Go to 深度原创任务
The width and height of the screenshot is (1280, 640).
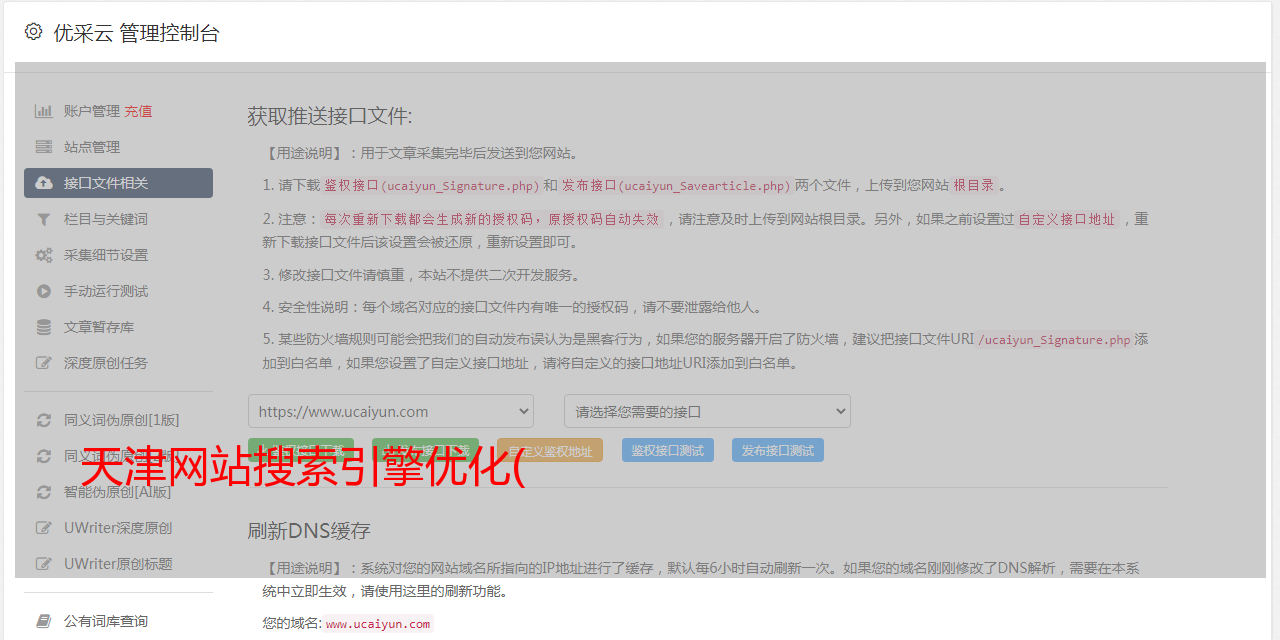(118, 363)
